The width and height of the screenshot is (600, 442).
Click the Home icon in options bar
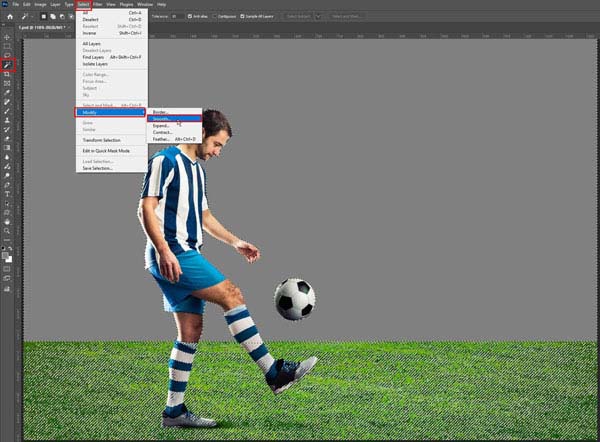(10, 16)
